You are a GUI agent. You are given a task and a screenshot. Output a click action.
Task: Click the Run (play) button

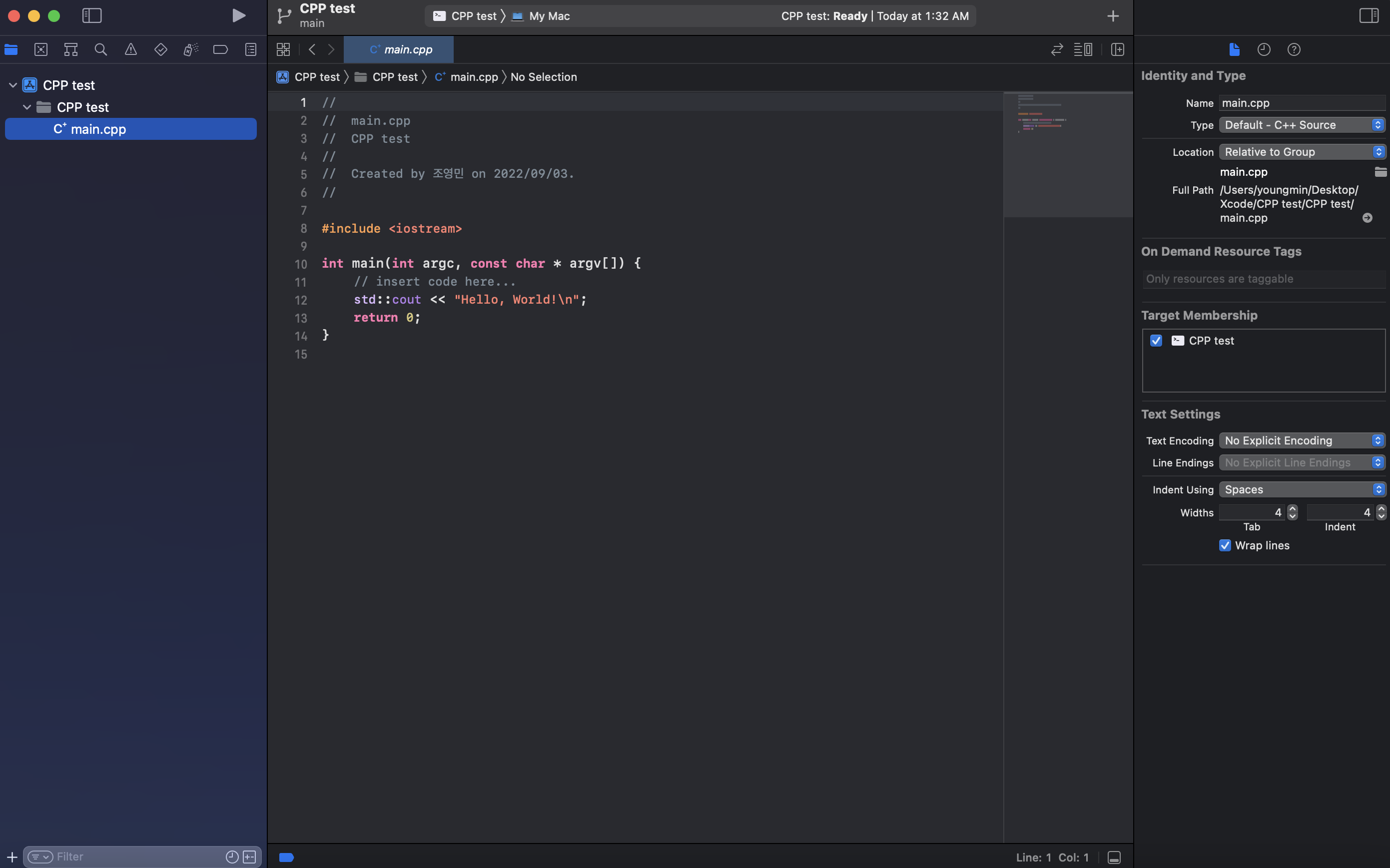[239, 15]
